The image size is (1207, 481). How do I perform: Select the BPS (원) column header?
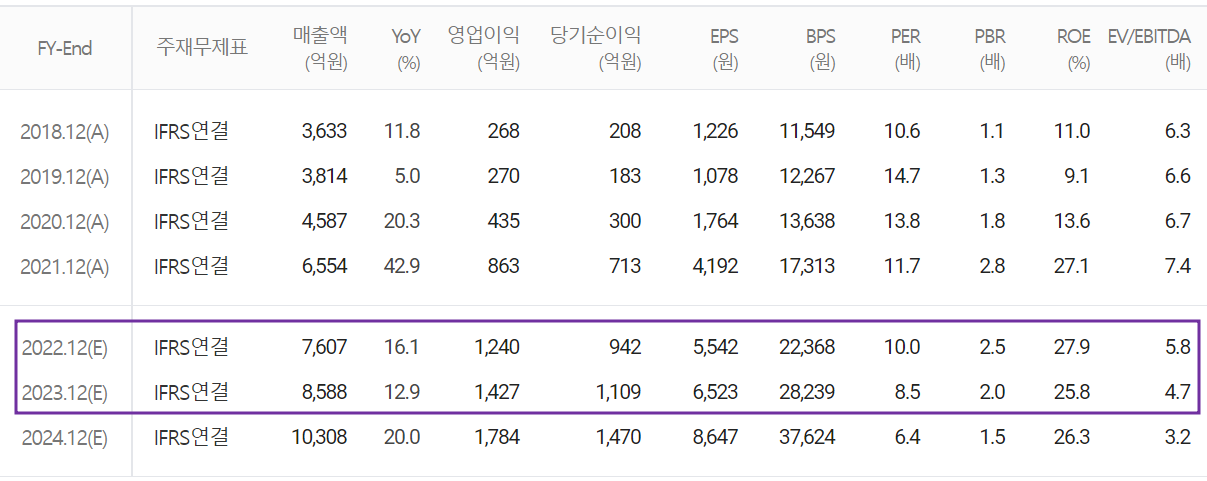[821, 48]
